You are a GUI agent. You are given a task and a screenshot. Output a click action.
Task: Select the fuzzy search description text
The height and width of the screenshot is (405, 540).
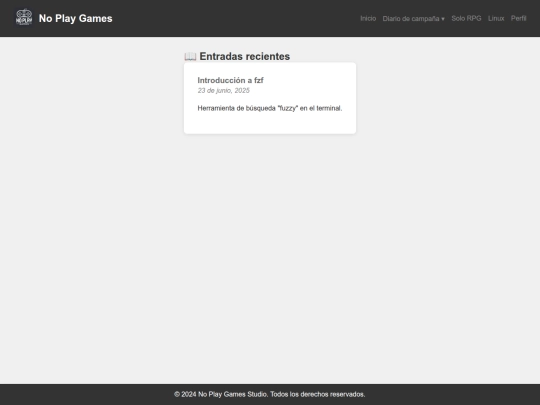click(270, 108)
